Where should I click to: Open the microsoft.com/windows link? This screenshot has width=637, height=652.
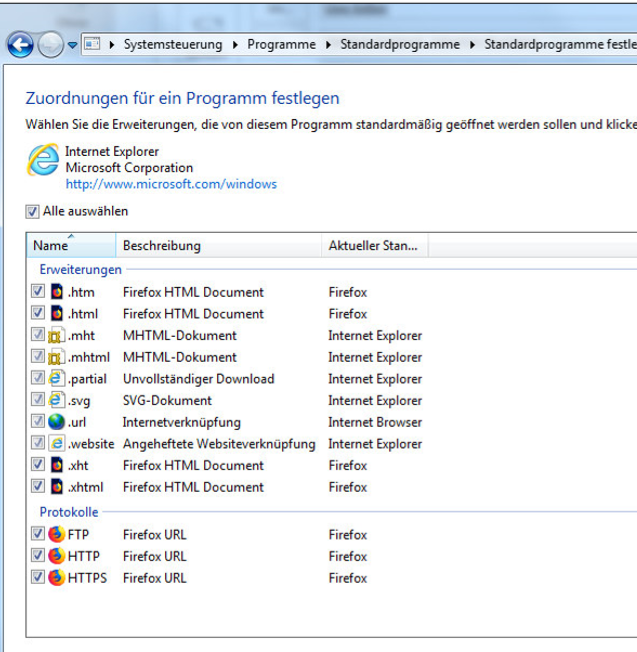(171, 184)
